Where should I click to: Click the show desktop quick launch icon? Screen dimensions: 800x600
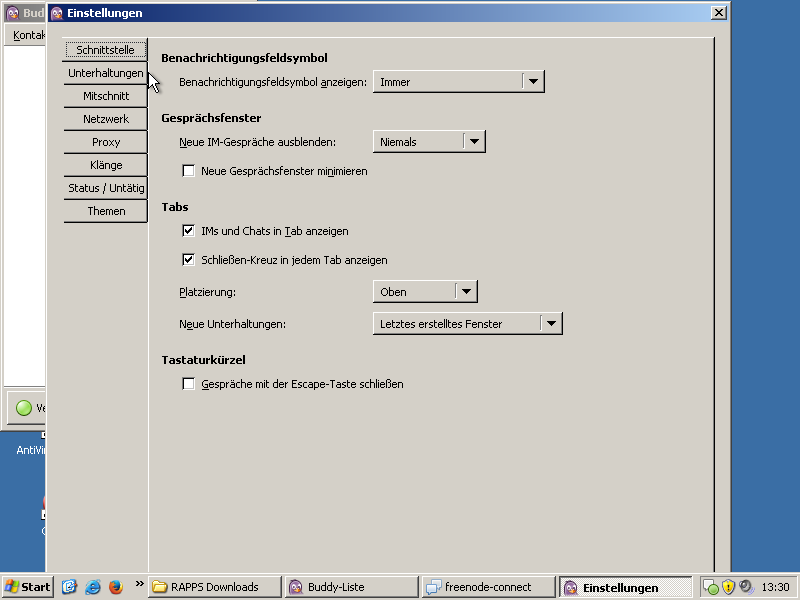[70, 587]
